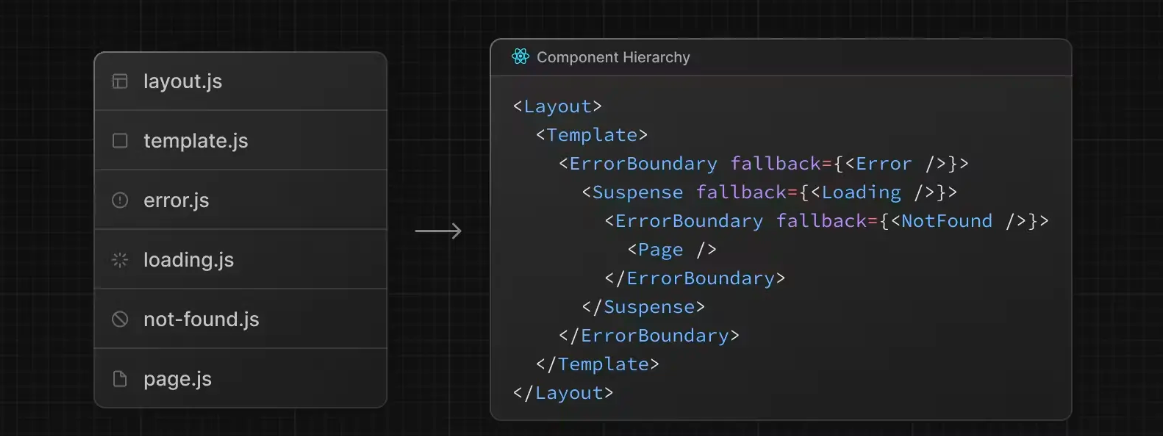Click the layout.js file icon
This screenshot has width=1163, height=436.
pyautogui.click(x=120, y=81)
